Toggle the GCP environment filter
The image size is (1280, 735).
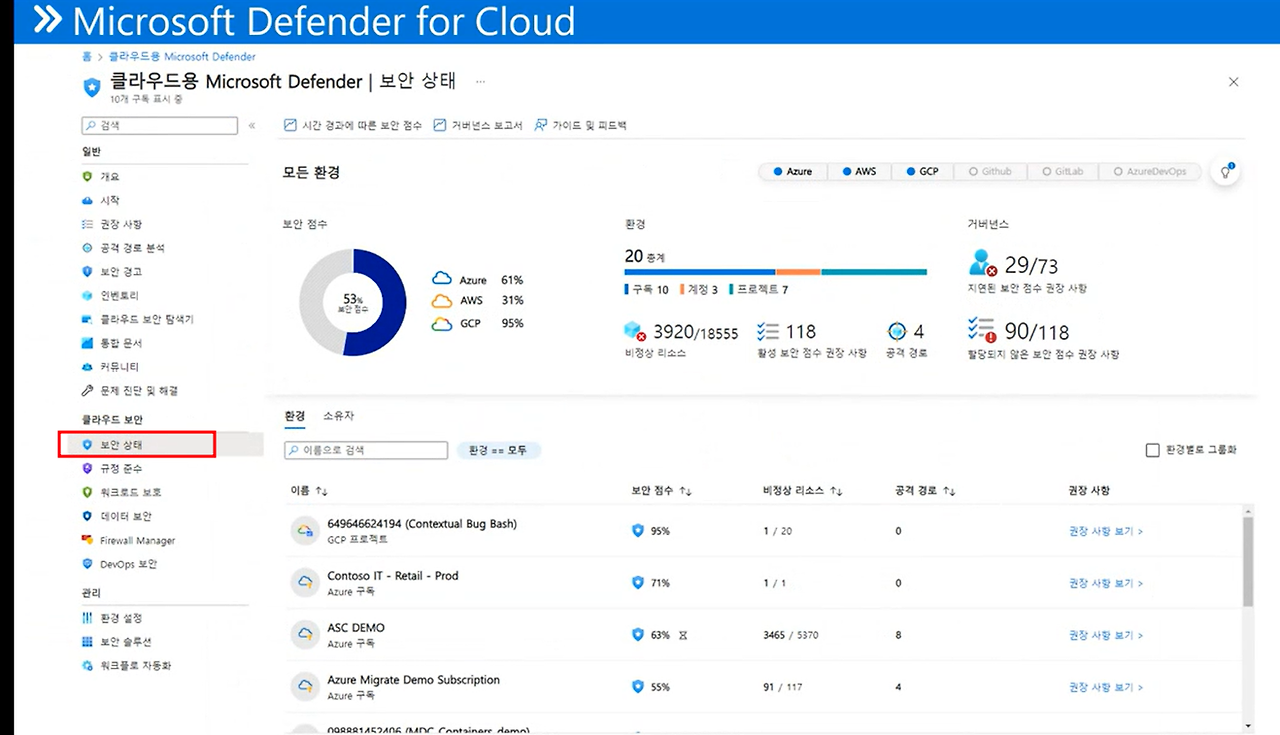[923, 172]
